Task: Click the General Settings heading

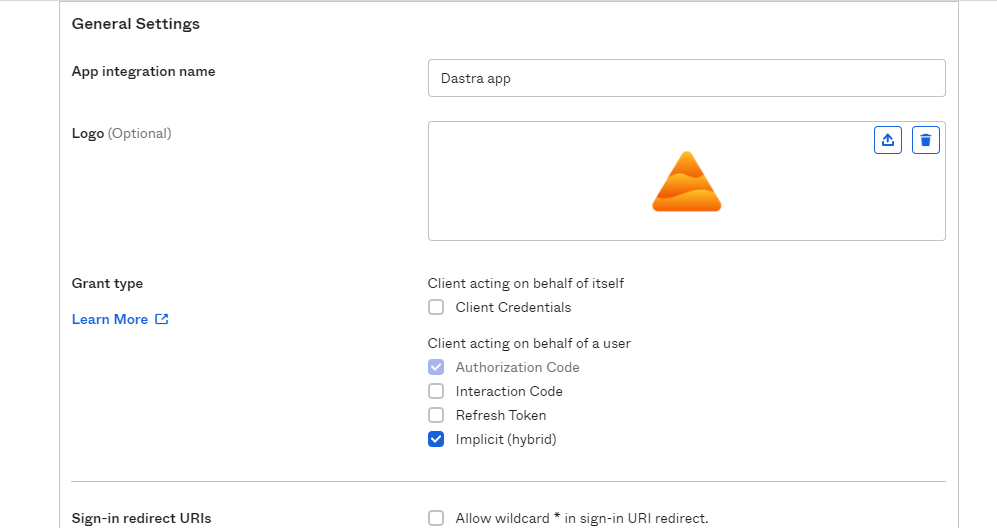Action: click(x=135, y=24)
